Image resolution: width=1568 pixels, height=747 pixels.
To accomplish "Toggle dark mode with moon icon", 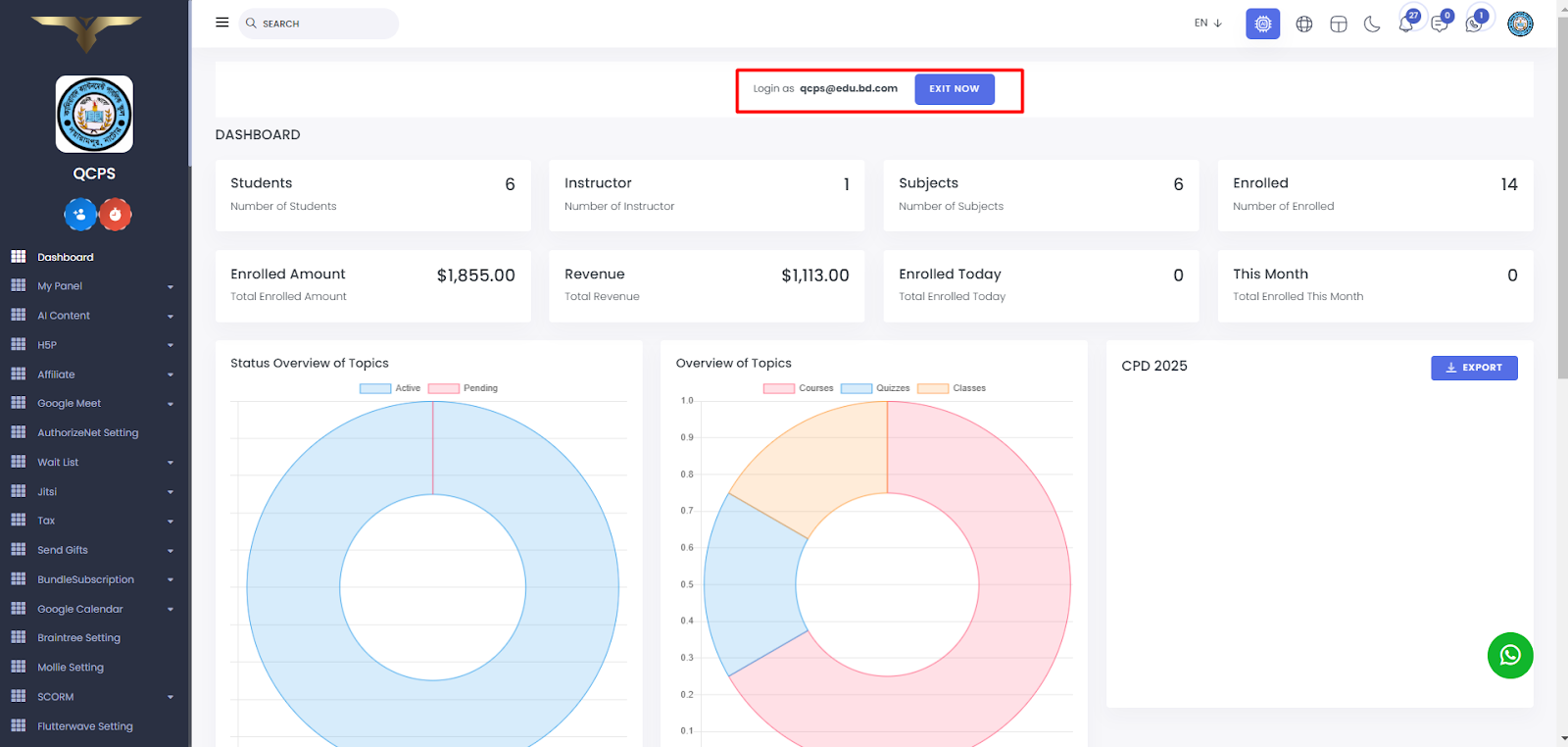I will [x=1372, y=24].
